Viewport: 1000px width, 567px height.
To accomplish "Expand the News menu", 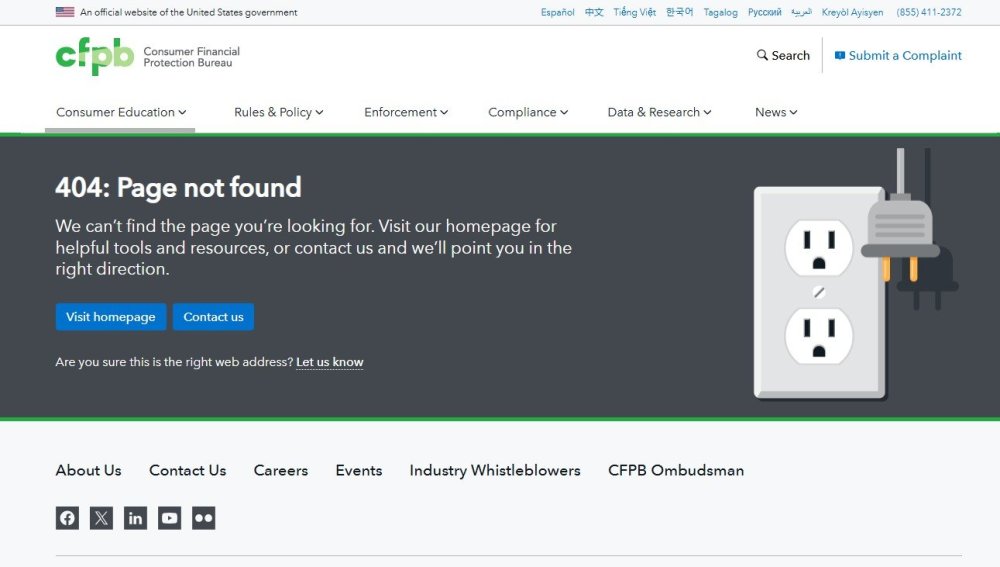I will click(776, 112).
